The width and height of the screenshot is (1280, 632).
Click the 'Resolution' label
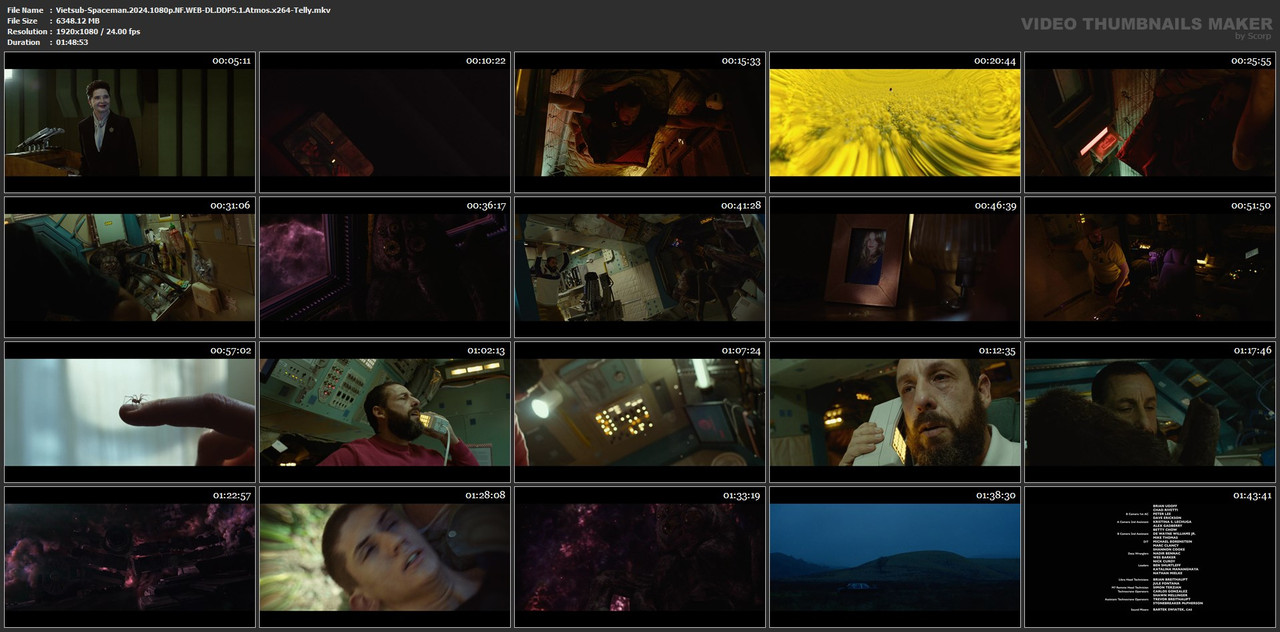pyautogui.click(x=25, y=32)
